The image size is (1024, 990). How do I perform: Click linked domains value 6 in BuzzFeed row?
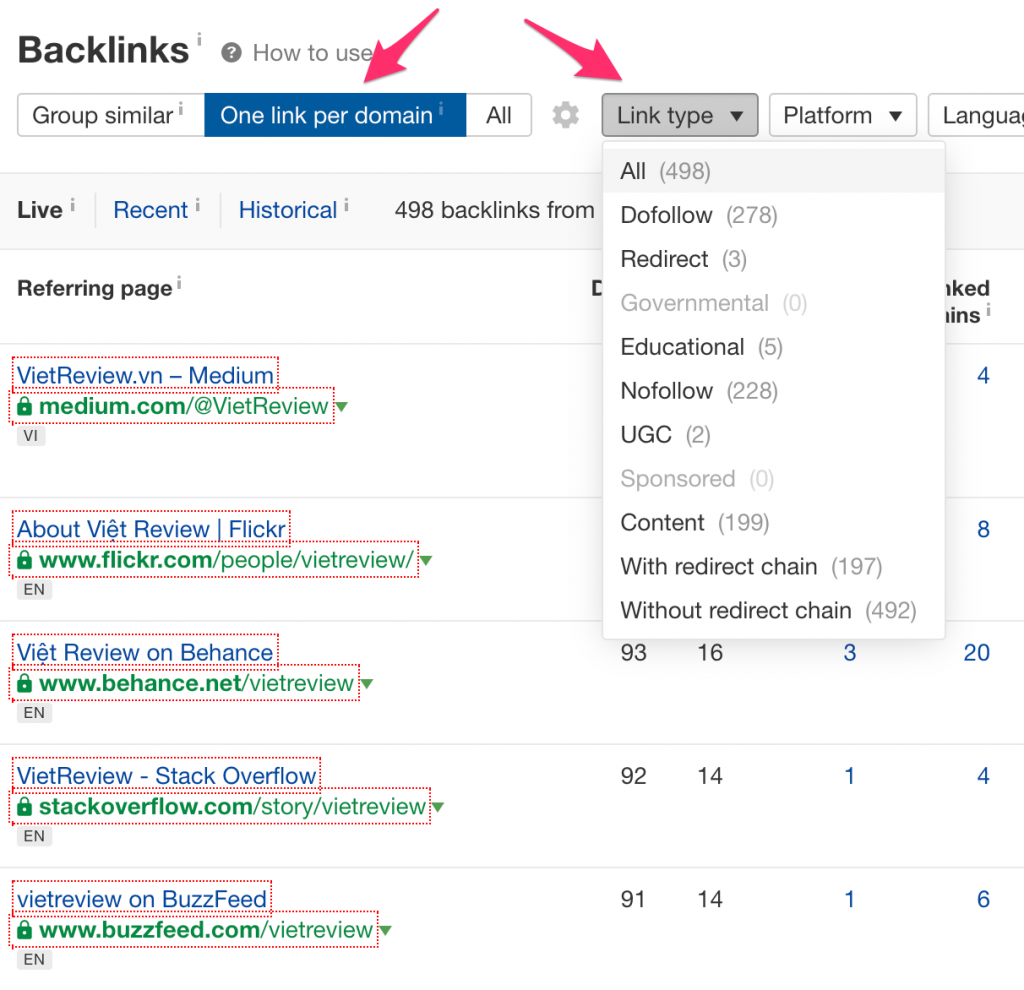tap(984, 899)
